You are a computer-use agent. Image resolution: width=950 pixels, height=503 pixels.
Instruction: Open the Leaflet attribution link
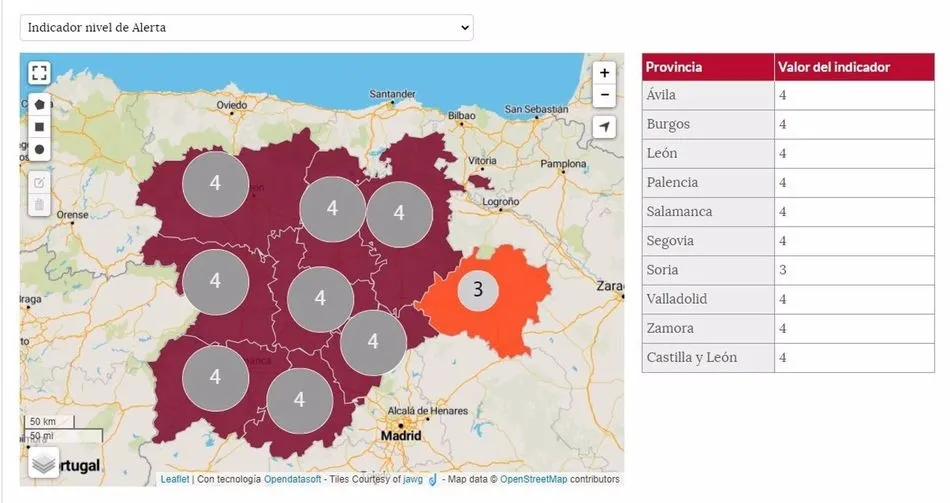[174, 480]
